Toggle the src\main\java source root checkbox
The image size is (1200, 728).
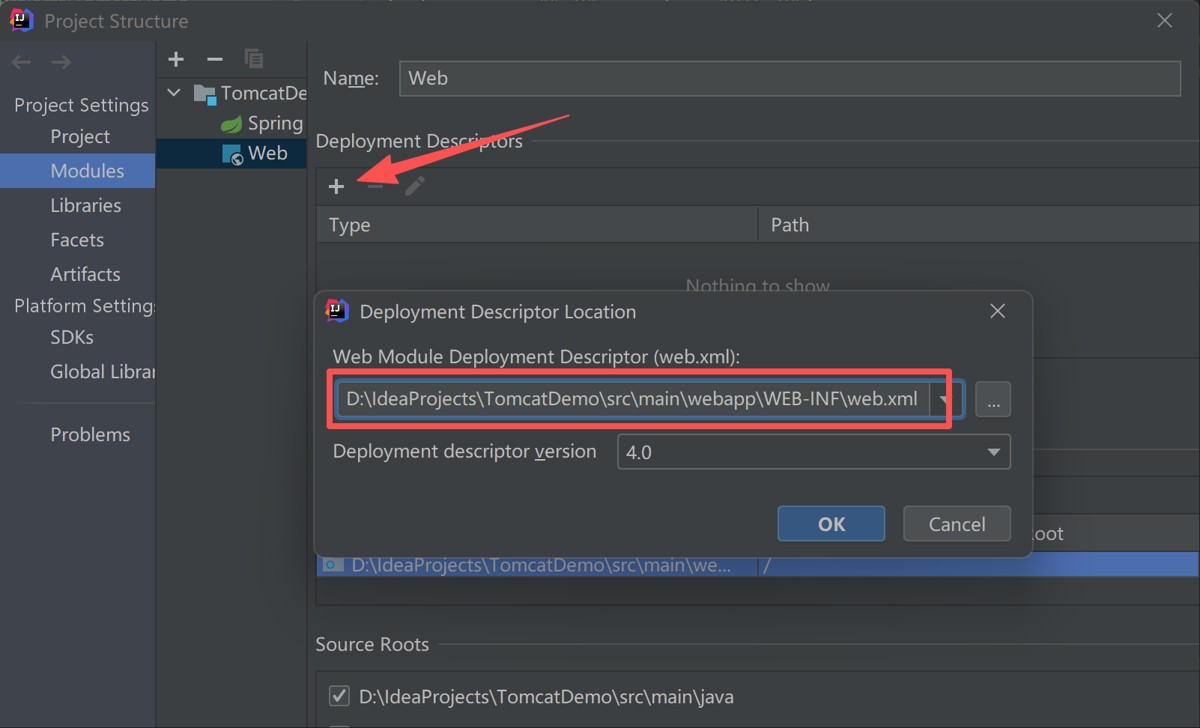tap(339, 696)
